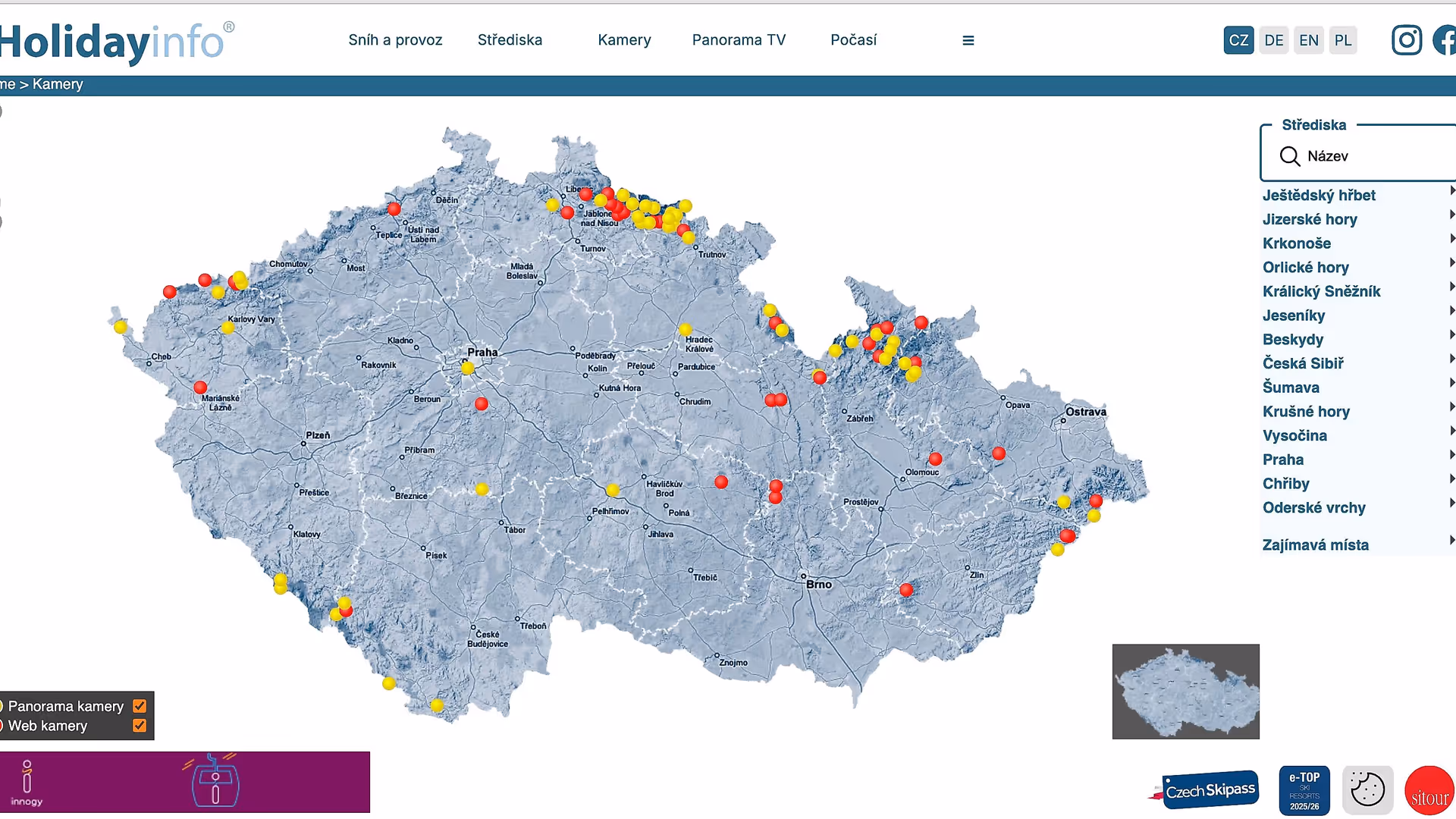
Task: Open yellow camera marker west of Cheb
Action: [x=121, y=327]
